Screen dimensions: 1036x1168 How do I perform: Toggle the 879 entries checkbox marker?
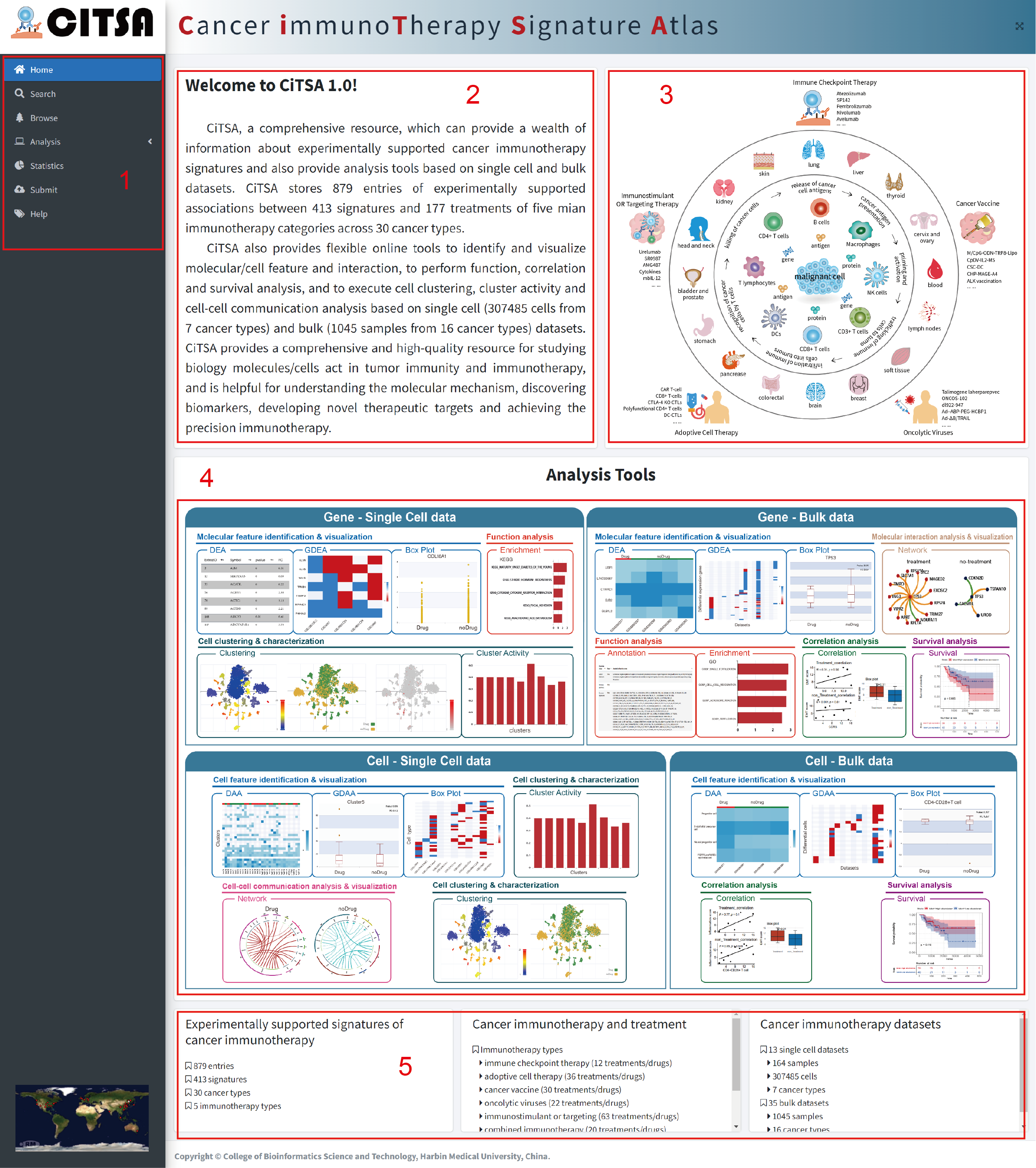[188, 1066]
